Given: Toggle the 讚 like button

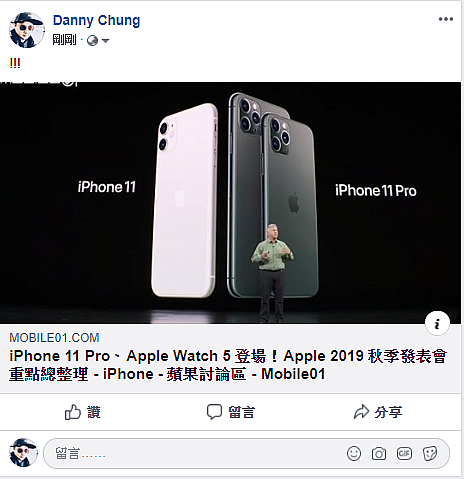Looking at the screenshot, I should click(x=83, y=412).
